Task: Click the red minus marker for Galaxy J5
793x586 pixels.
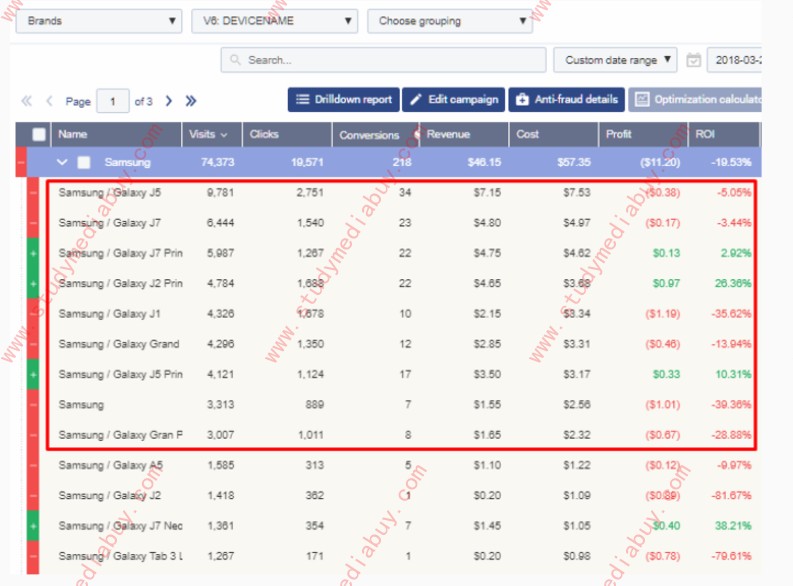Action: tap(33, 193)
